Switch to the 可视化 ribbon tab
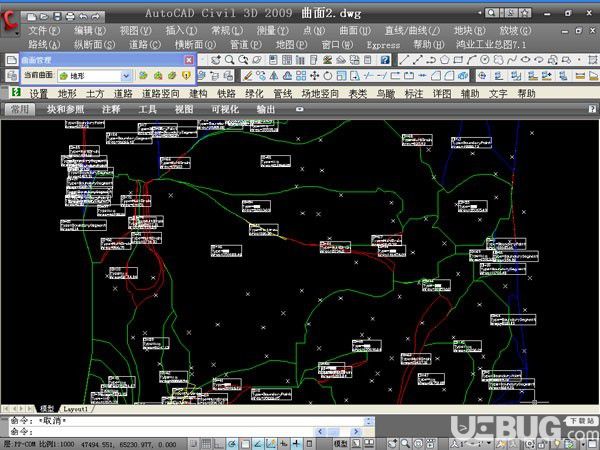Screen dimensions: 600x450 (225, 109)
